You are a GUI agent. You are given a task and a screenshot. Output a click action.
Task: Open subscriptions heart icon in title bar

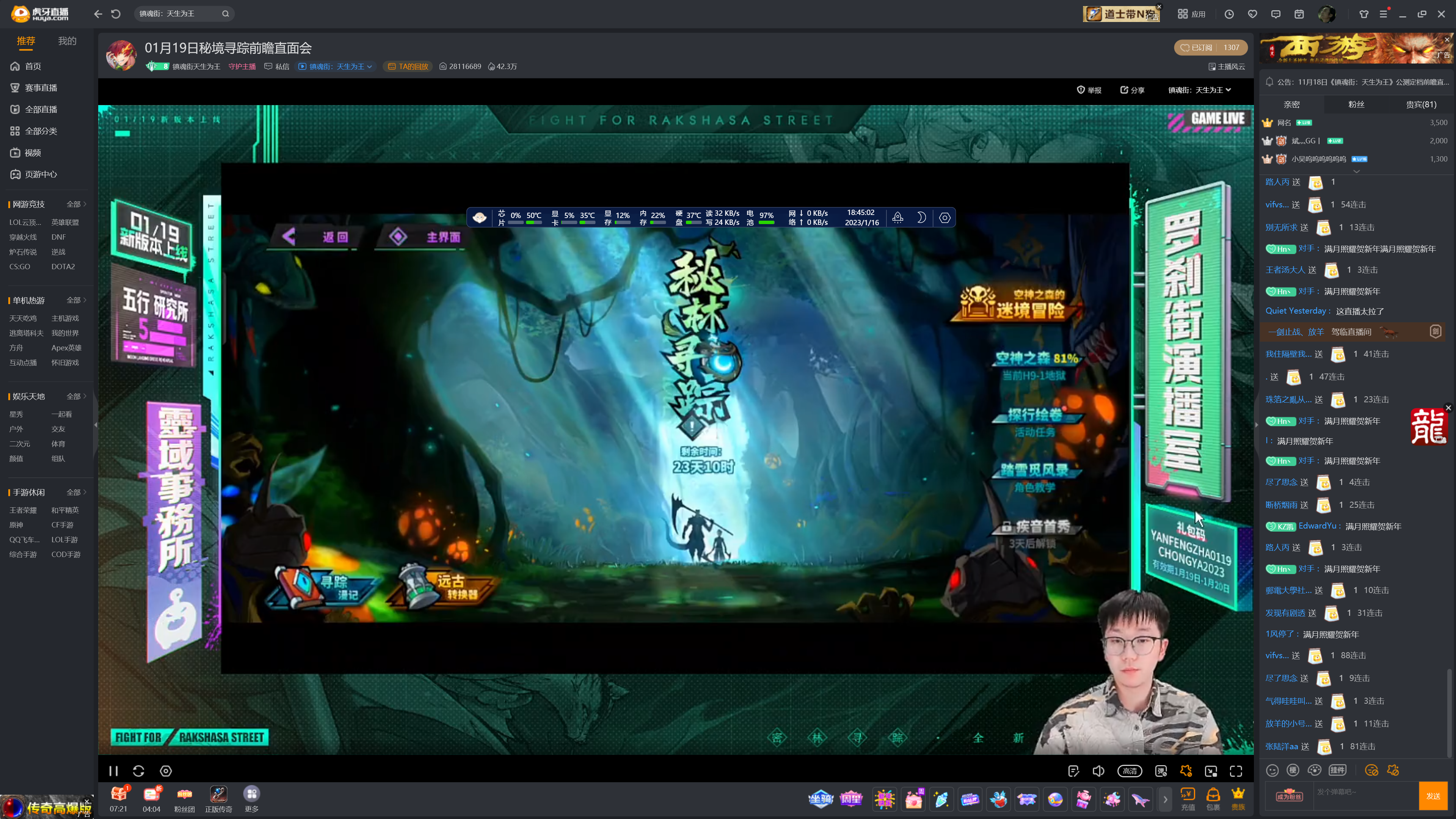[1252, 14]
